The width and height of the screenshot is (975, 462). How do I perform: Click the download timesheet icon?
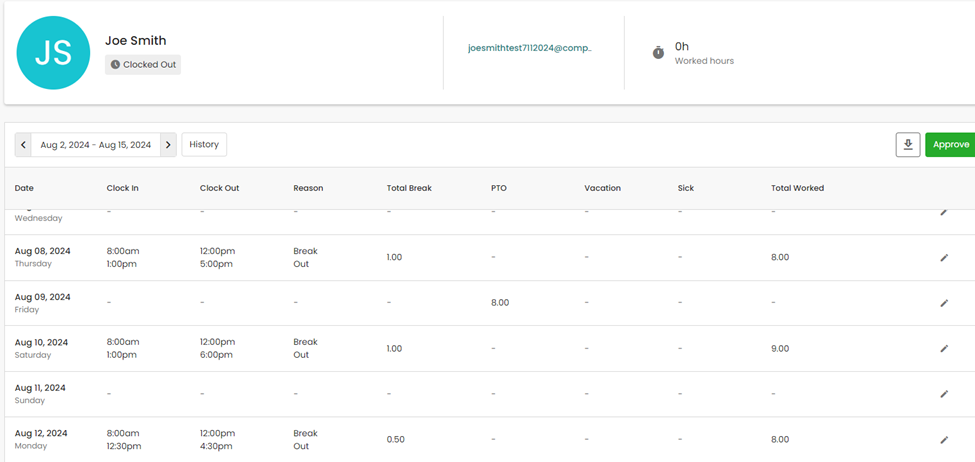pos(908,145)
